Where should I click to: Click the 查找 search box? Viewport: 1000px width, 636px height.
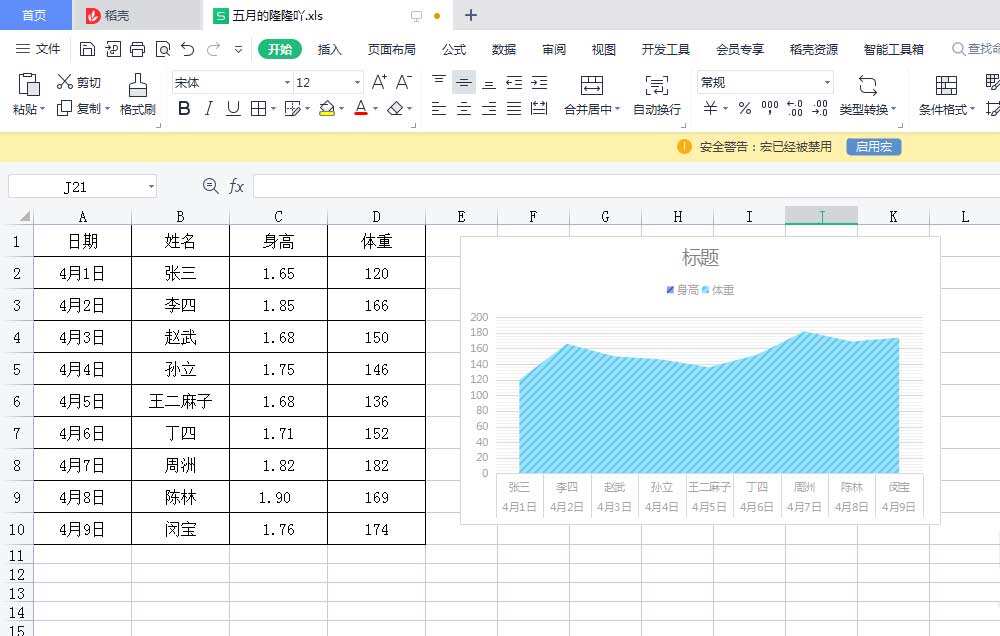(x=974, y=49)
